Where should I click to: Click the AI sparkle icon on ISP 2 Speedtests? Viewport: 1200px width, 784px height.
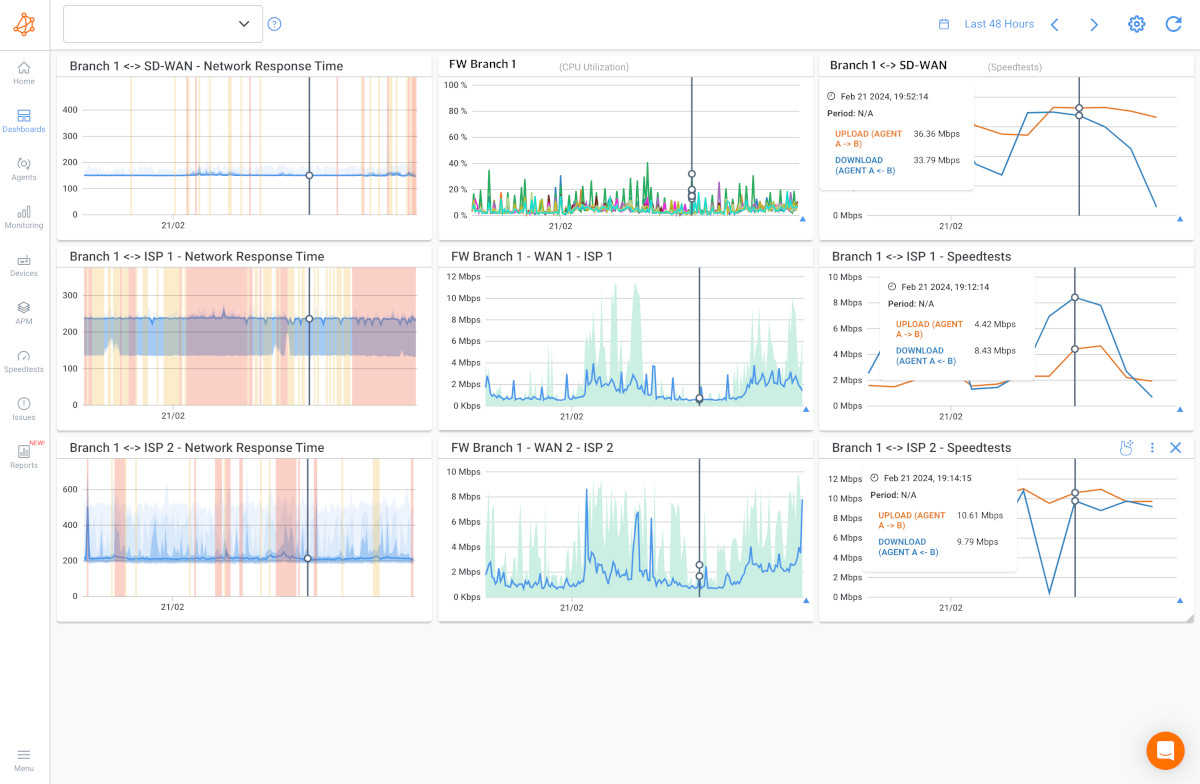pos(1126,448)
